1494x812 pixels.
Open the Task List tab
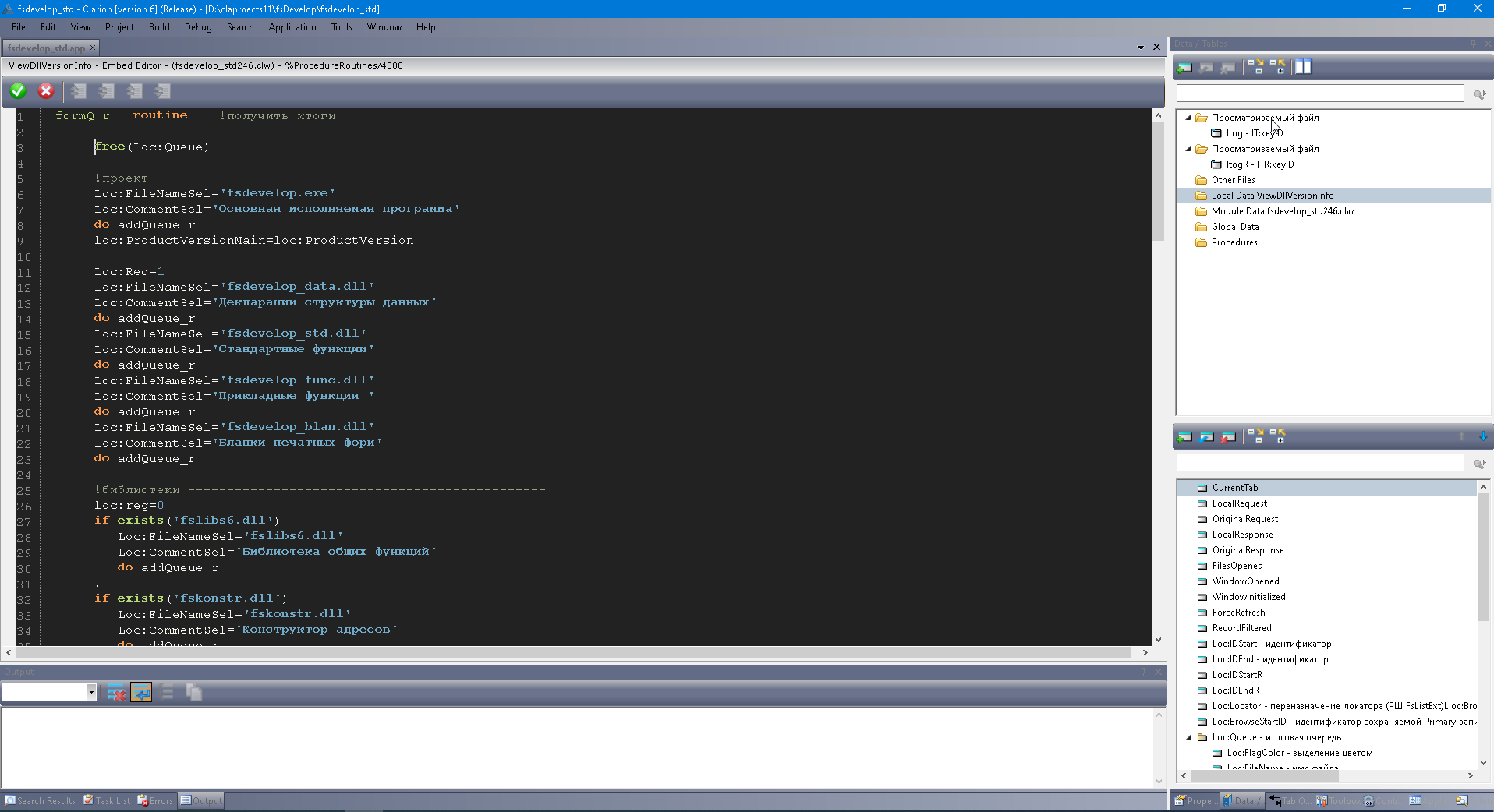tap(108, 800)
